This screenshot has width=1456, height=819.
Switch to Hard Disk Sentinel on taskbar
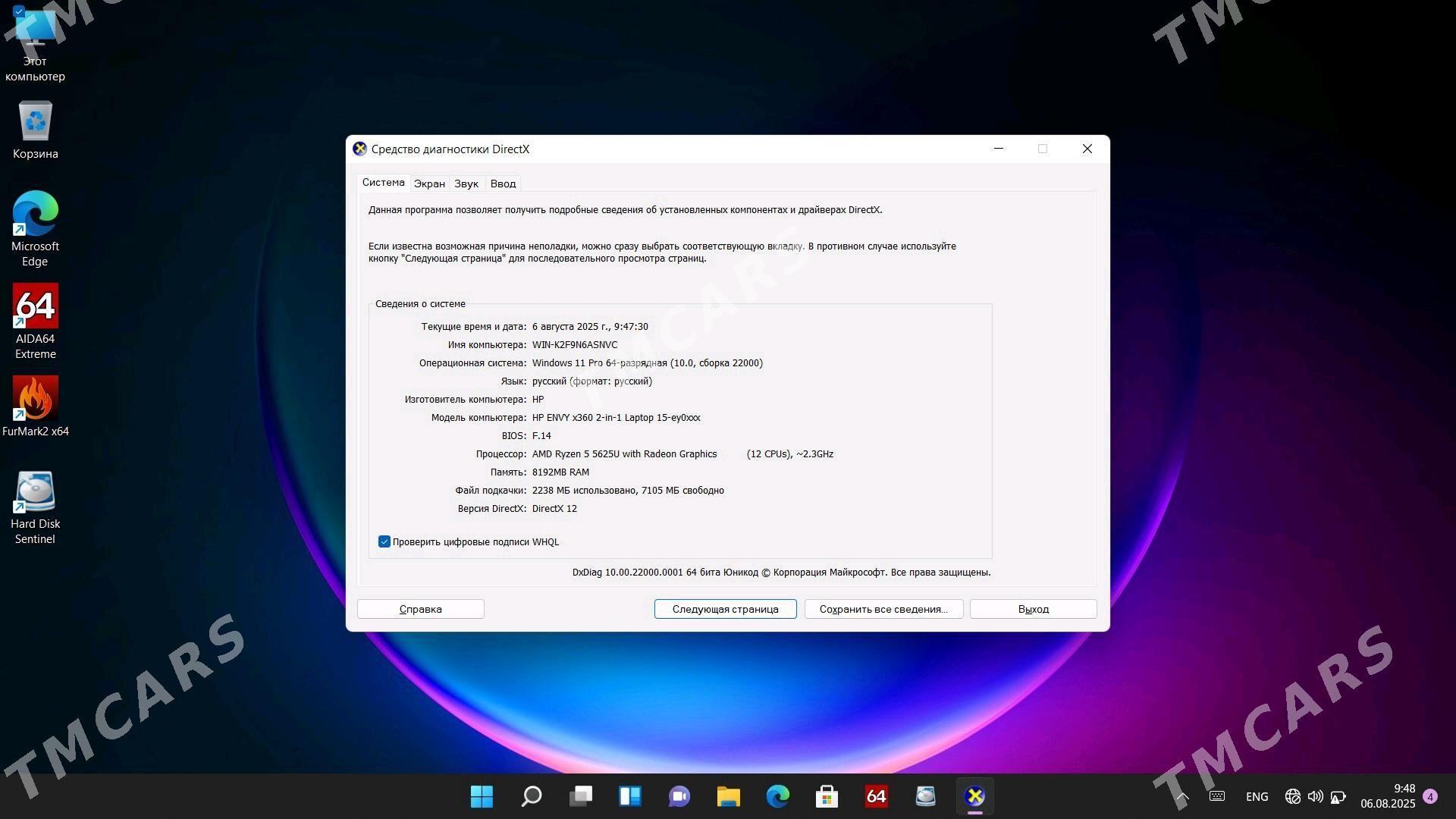click(x=926, y=796)
